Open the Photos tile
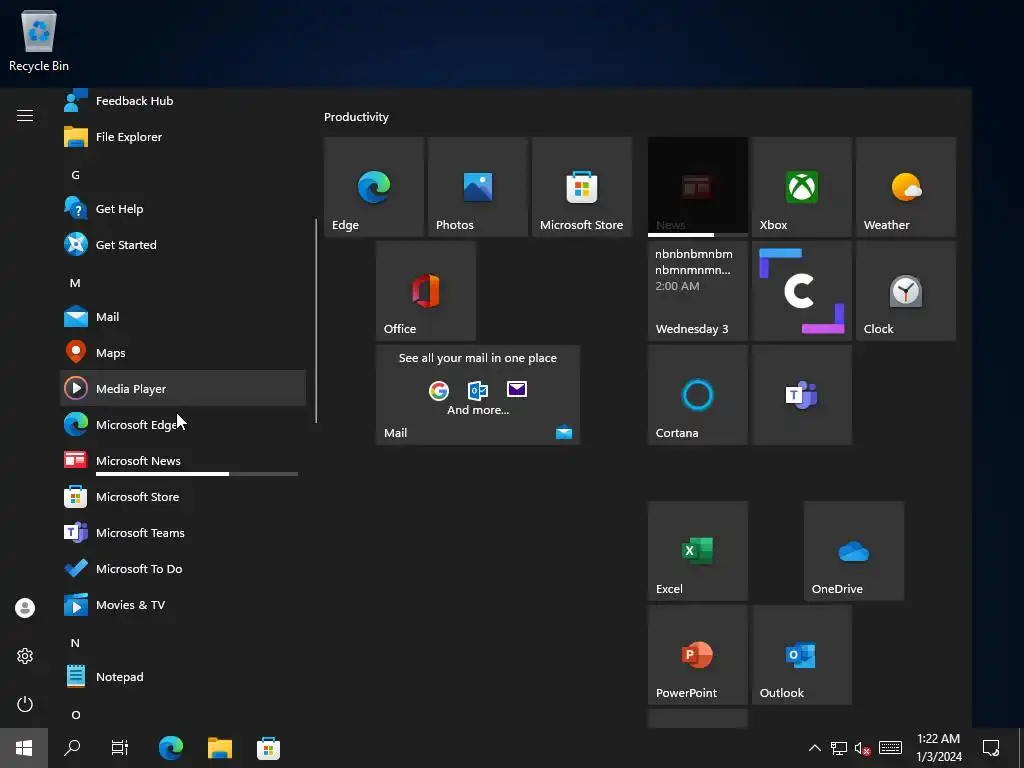 pos(477,187)
